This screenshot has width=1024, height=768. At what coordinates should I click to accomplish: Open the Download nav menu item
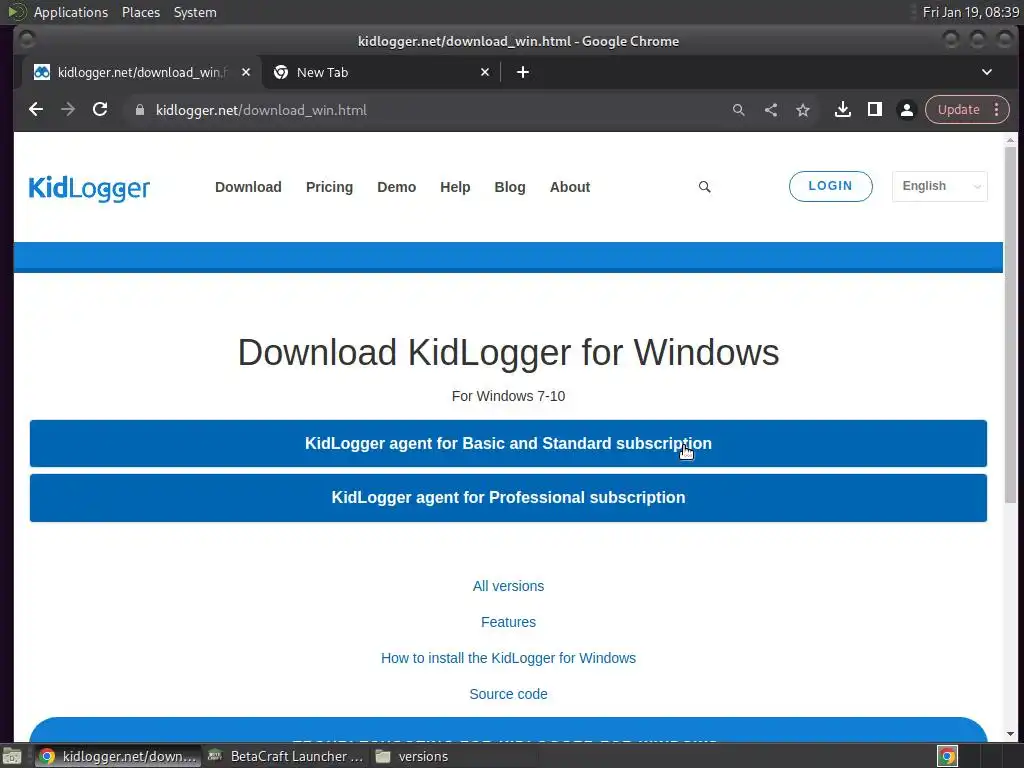248,187
